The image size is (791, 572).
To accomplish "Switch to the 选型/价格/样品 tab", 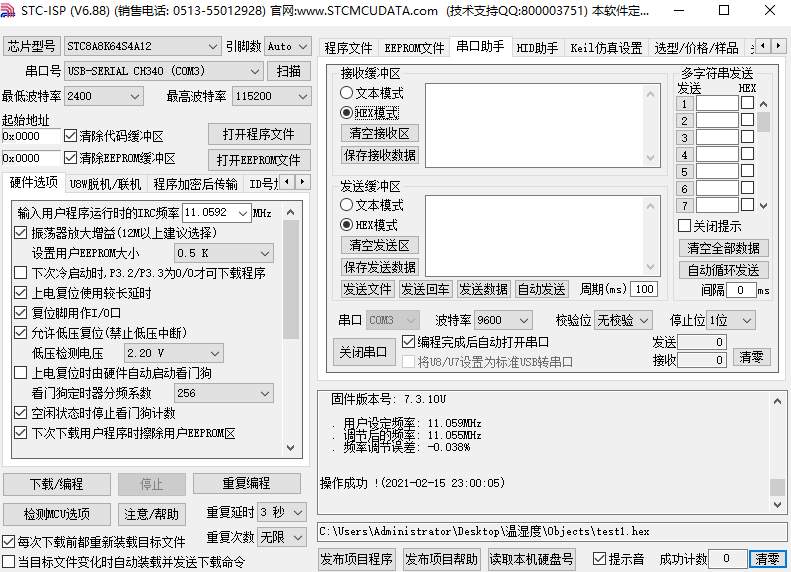I will pyautogui.click(x=696, y=48).
